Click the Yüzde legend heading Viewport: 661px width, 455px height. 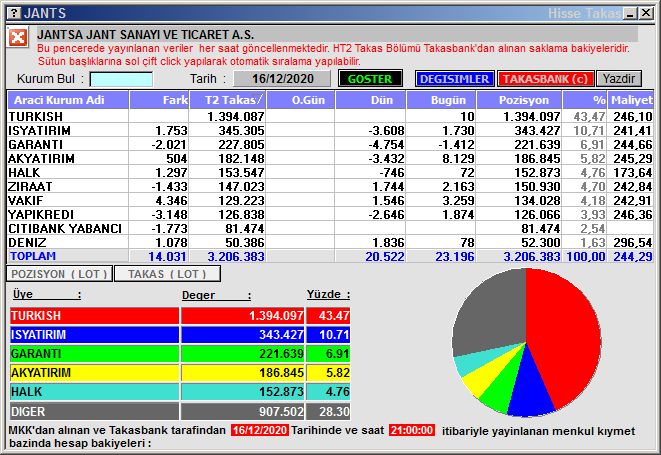coord(328,294)
